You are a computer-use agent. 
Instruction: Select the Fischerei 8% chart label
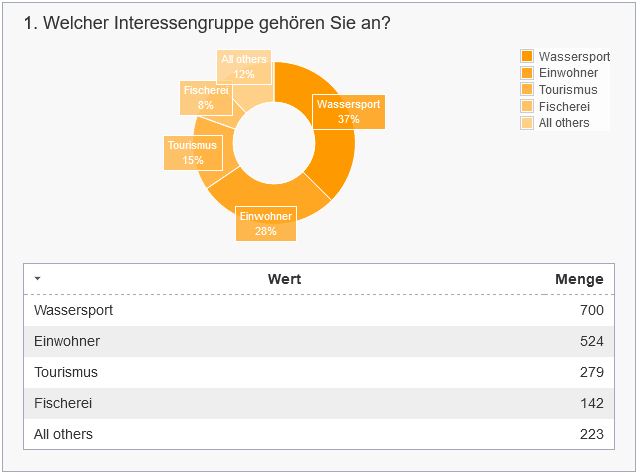pos(206,97)
